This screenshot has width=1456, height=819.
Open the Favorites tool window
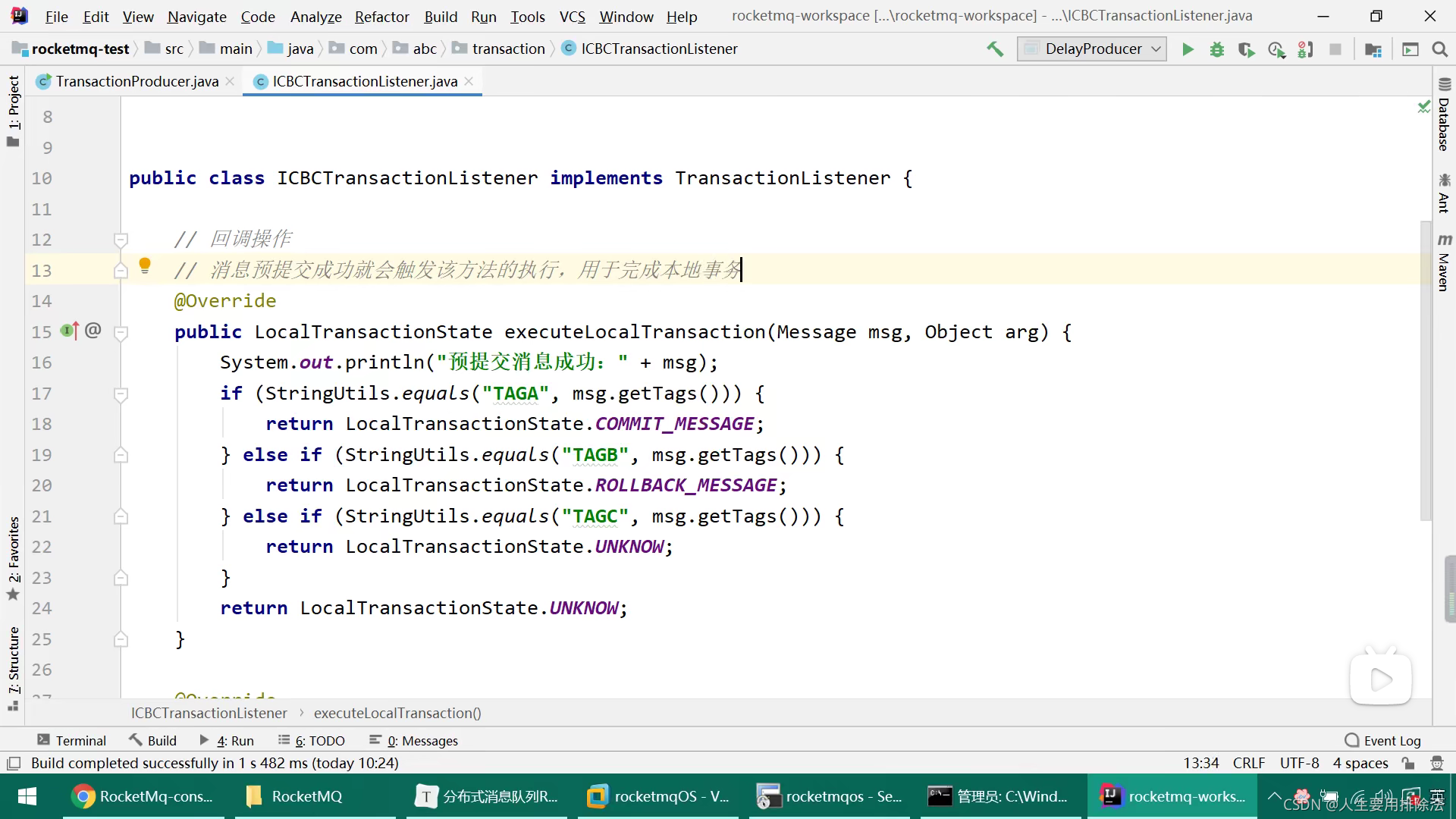[x=13, y=558]
